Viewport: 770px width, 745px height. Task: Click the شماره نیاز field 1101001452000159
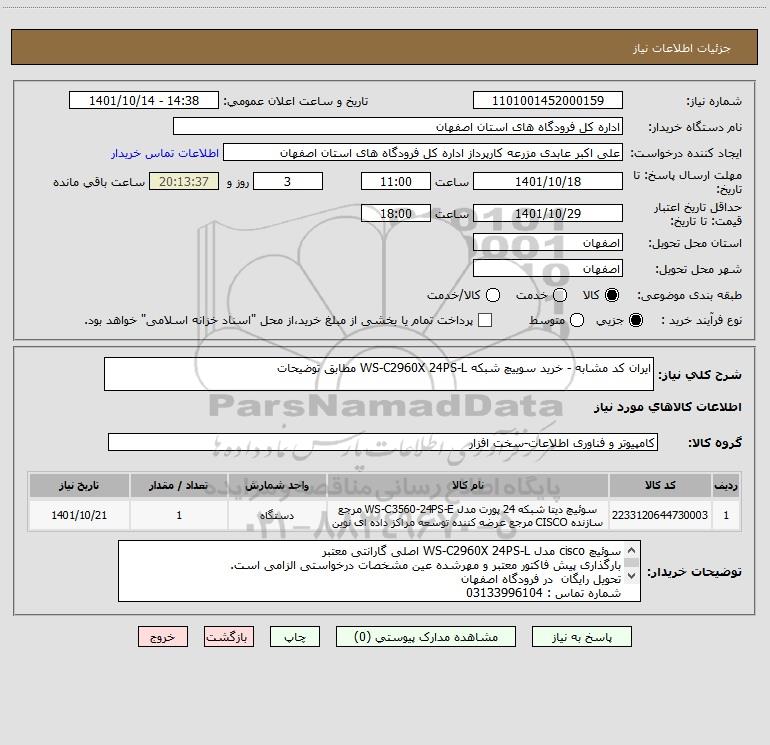(548, 100)
